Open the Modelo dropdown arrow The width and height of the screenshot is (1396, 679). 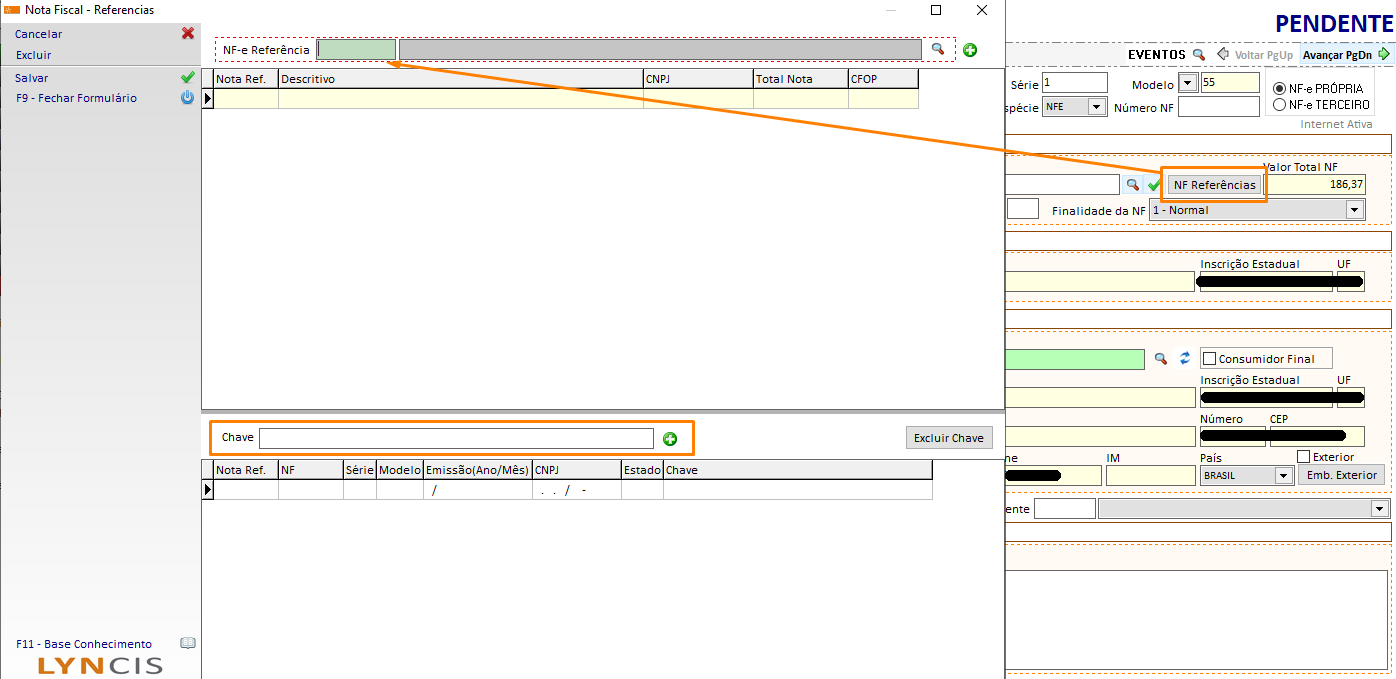1188,83
